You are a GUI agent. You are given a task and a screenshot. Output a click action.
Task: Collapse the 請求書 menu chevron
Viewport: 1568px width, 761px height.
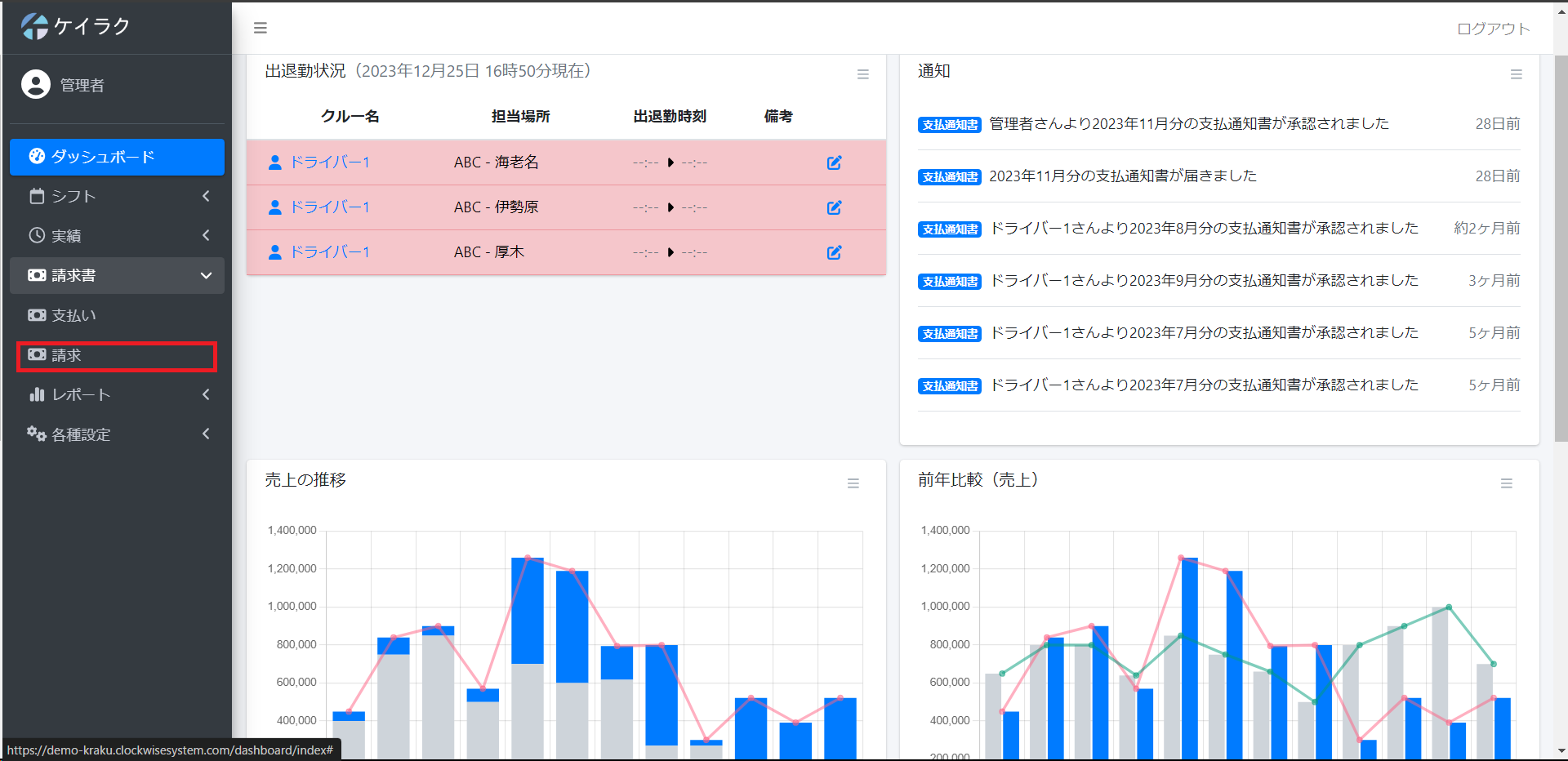(x=206, y=276)
